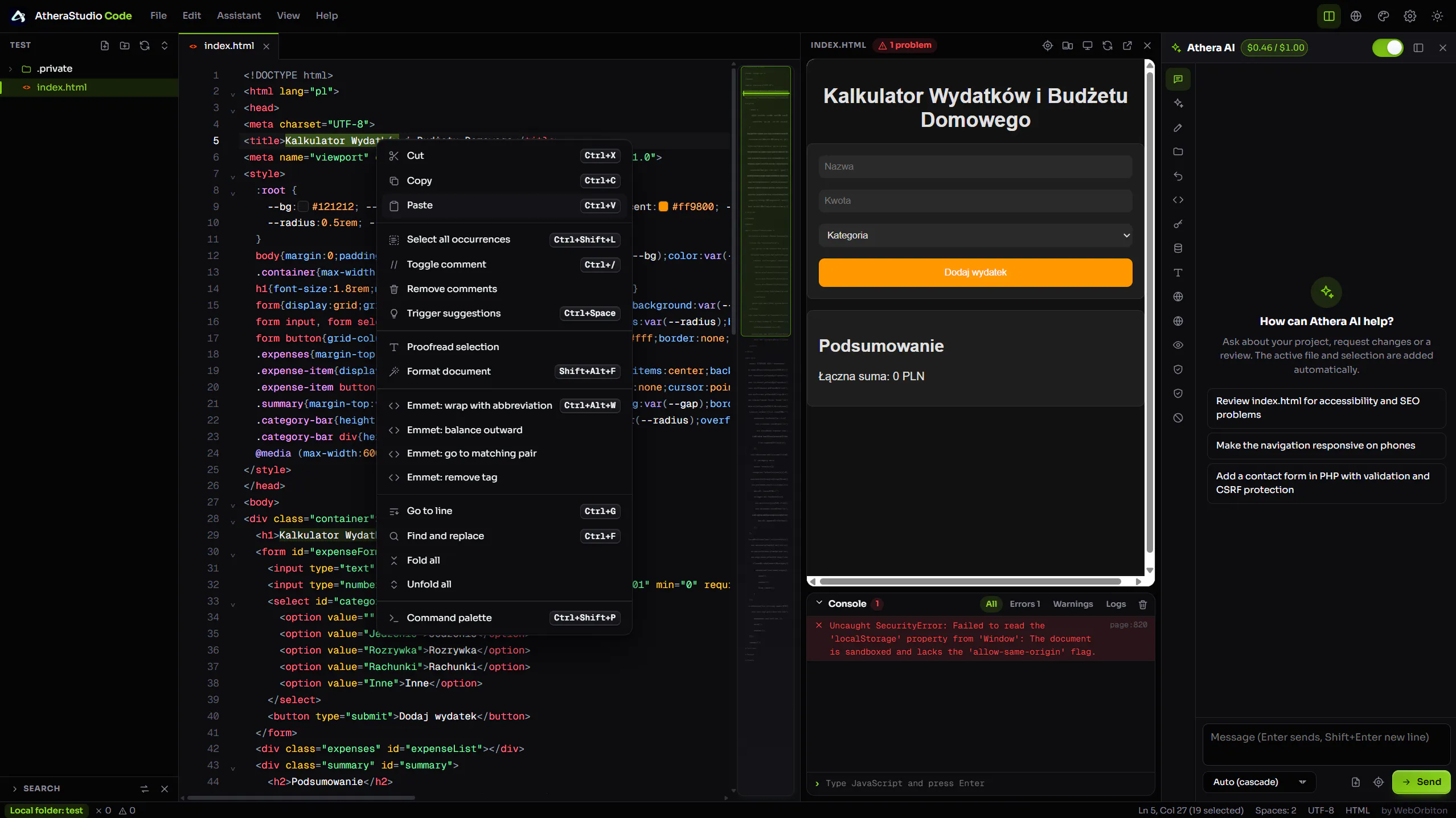1456x818 pixels.
Task: Open settings gear in top bar
Action: [x=1410, y=16]
